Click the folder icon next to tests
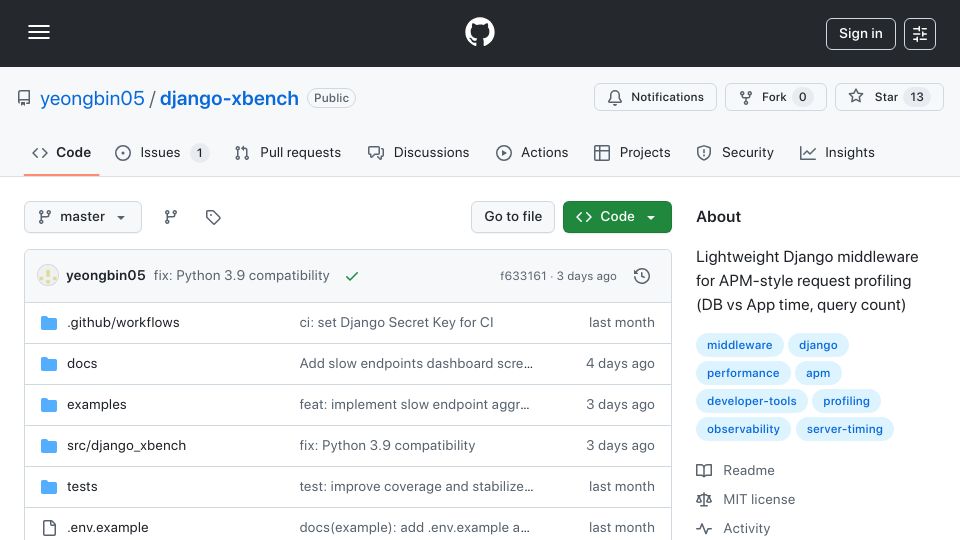 click(x=49, y=487)
